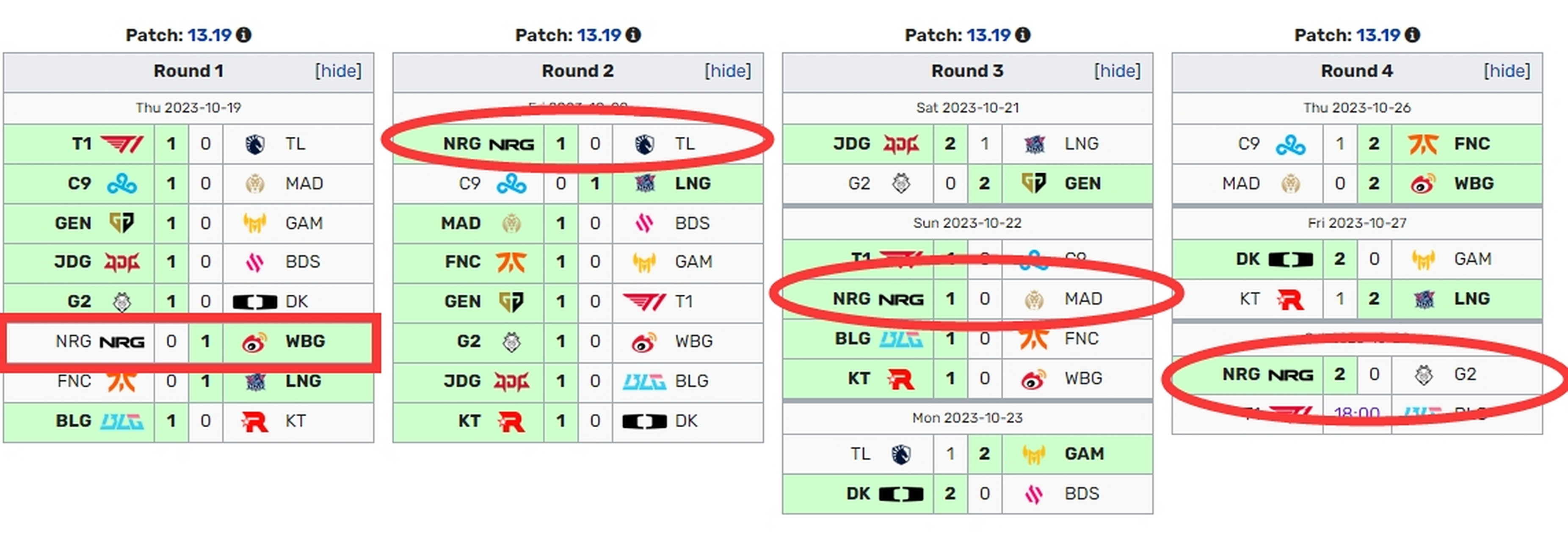1568x542 pixels.
Task: Click the JDG team name in Round 3
Action: pos(852,144)
